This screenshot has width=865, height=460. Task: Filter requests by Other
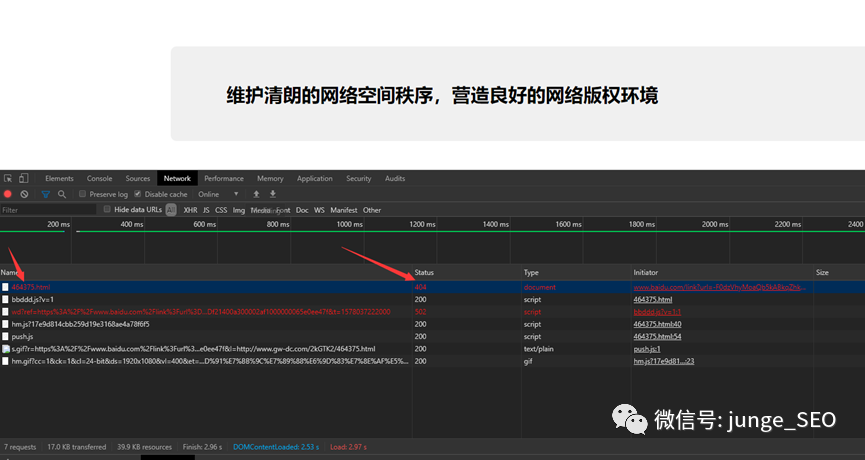372,210
